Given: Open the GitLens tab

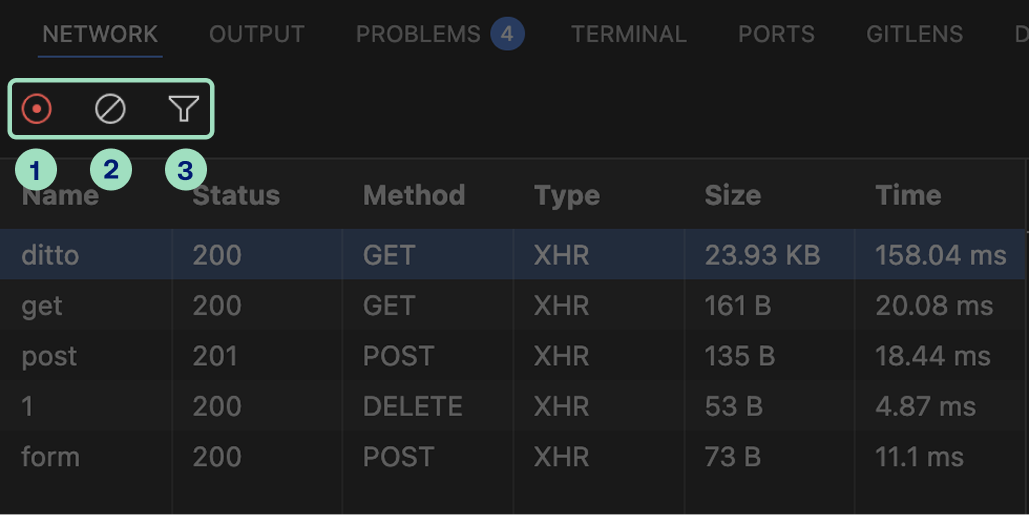Looking at the screenshot, I should pyautogui.click(x=914, y=34).
